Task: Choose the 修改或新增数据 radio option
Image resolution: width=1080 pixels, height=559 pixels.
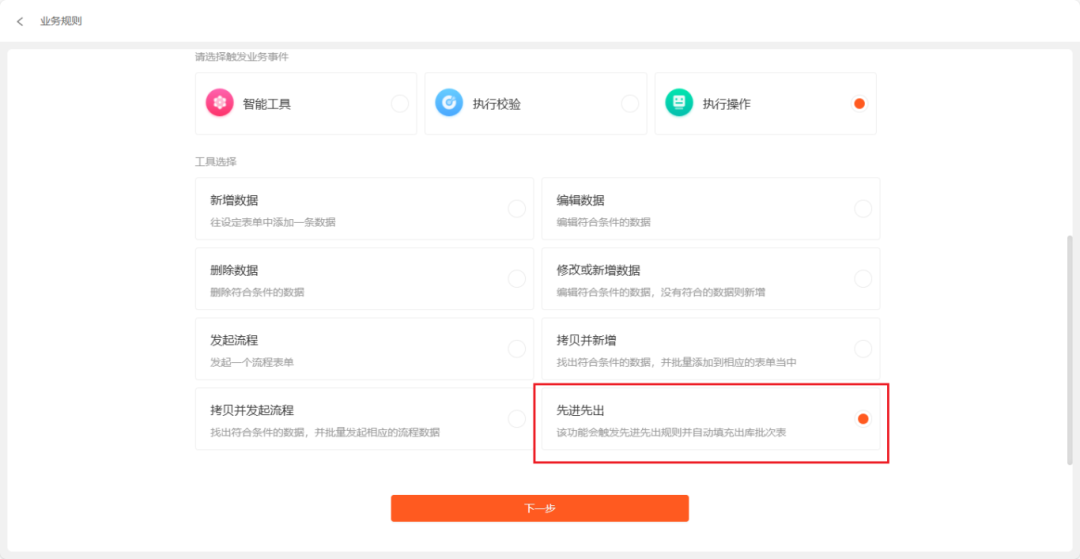Action: 863,279
